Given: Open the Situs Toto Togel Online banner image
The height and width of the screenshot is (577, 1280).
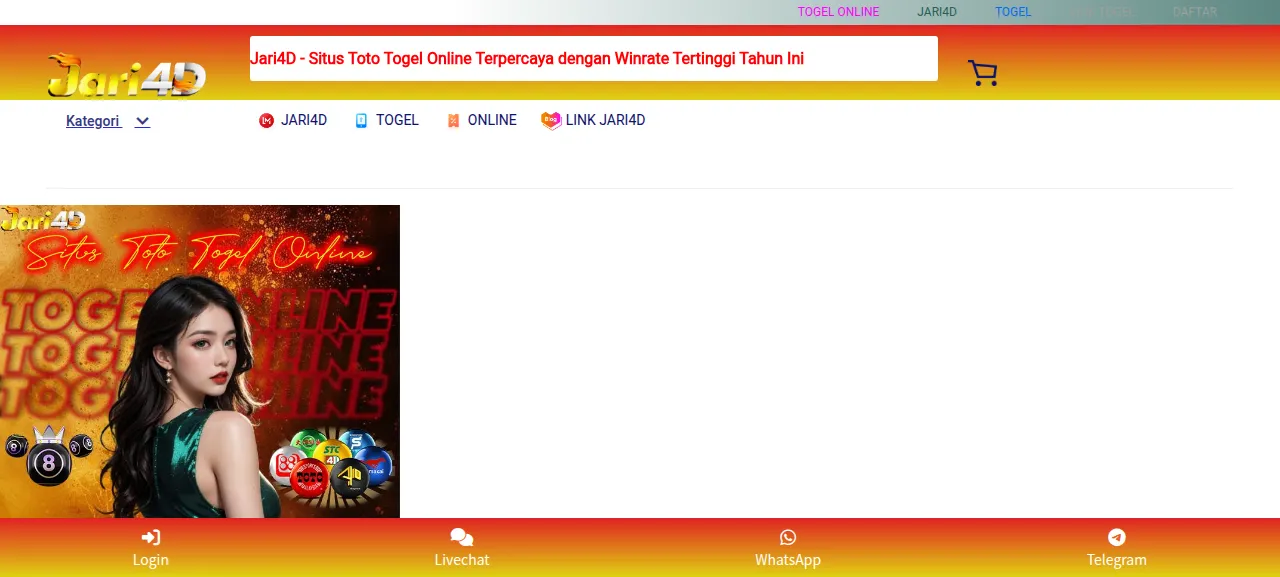Looking at the screenshot, I should coord(200,361).
